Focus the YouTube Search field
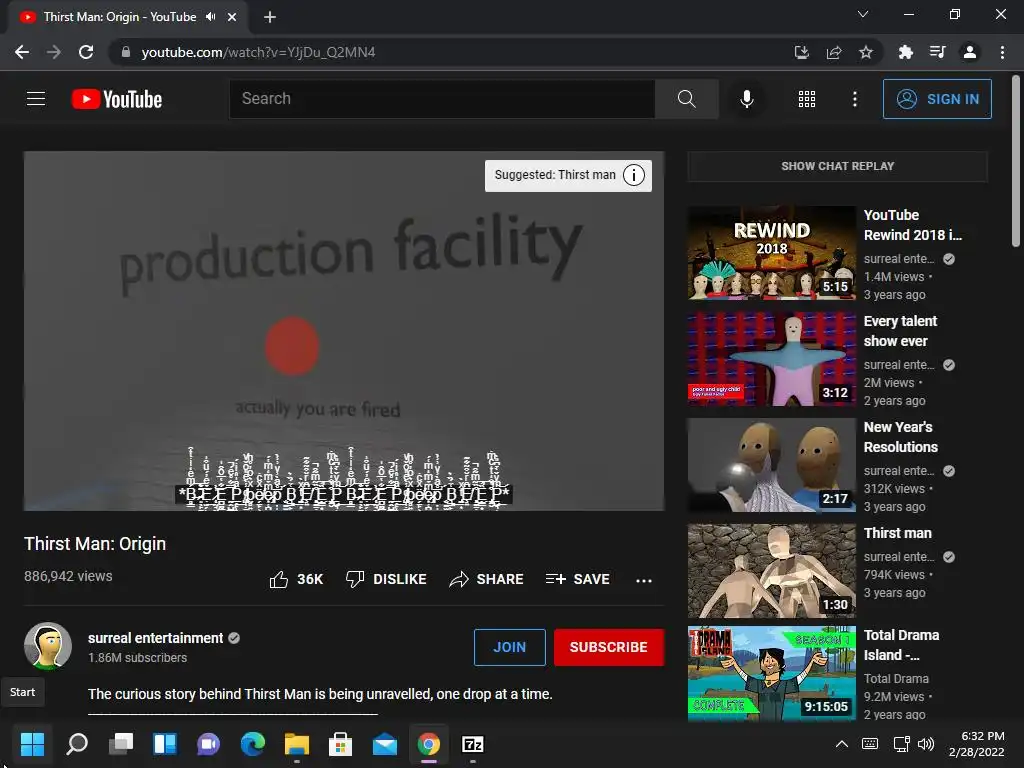 click(x=442, y=99)
